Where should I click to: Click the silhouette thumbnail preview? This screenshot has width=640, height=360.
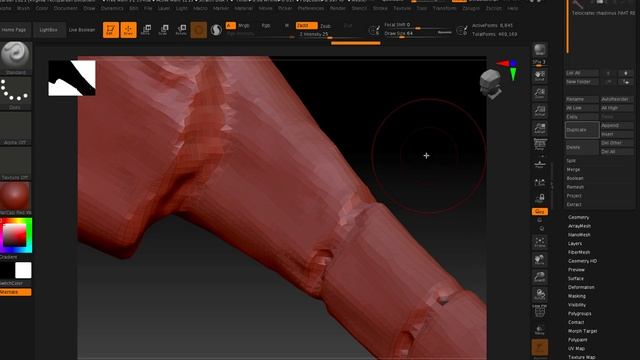coord(72,78)
